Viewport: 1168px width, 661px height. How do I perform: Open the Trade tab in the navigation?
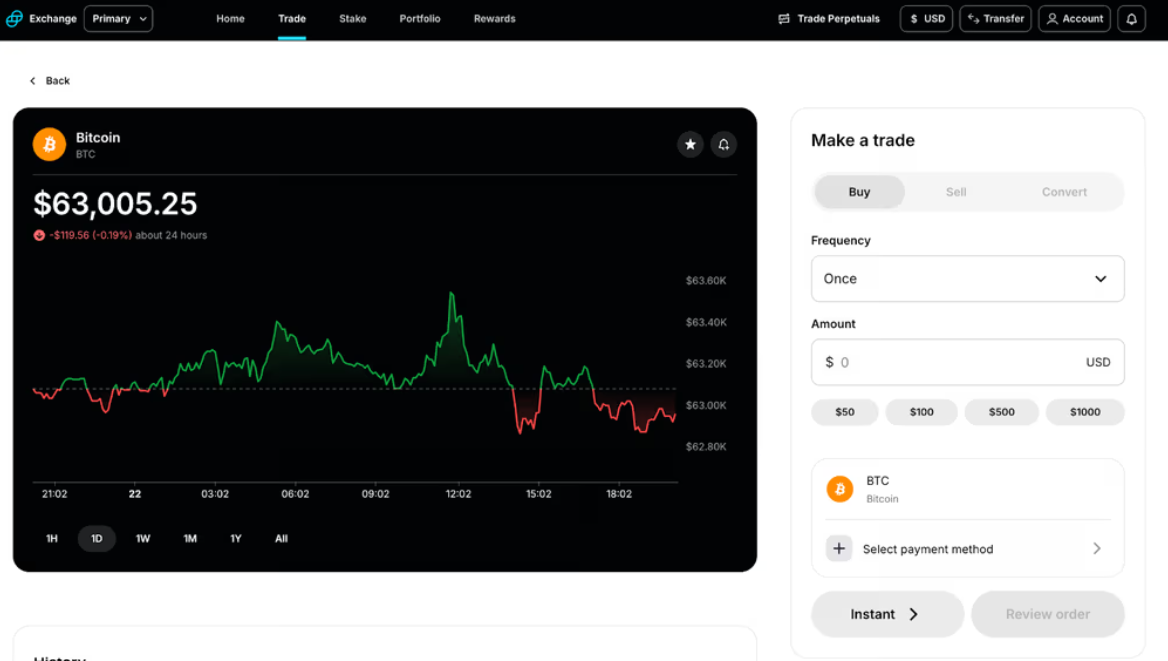(x=291, y=18)
